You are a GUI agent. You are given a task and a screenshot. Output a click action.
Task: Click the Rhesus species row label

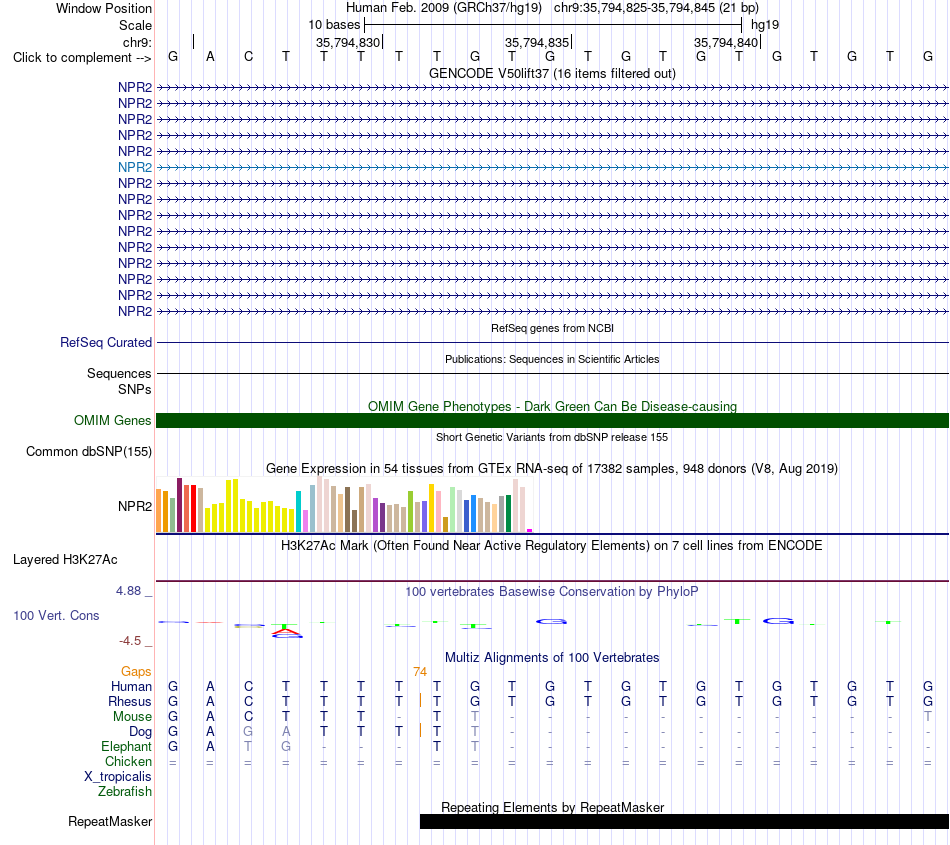click(x=130, y=701)
